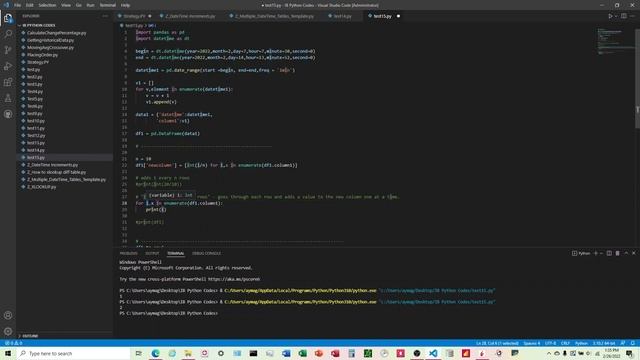Open the Testing flask view

point(8,98)
